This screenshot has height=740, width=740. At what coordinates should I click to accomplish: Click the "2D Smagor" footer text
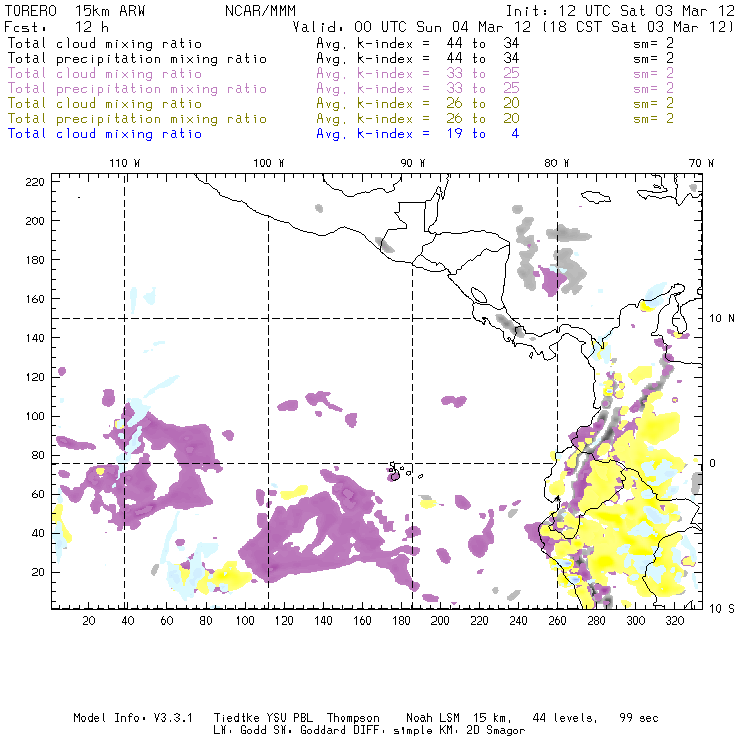(x=496, y=730)
